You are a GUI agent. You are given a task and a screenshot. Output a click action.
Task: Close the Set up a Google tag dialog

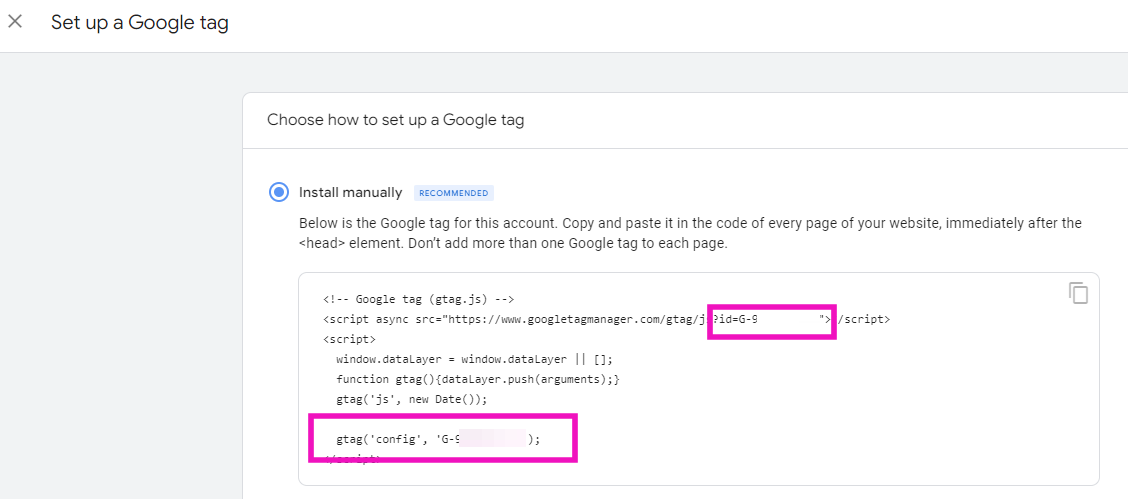[15, 22]
